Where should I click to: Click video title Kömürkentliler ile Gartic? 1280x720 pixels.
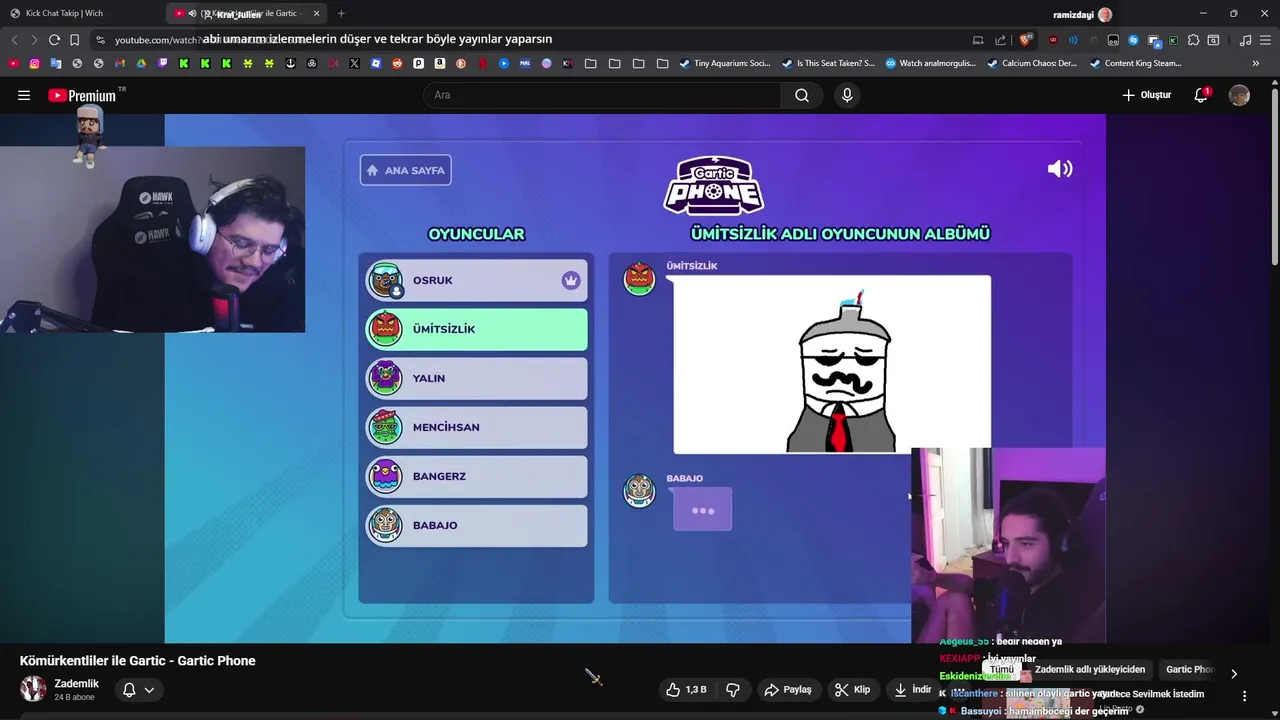[137, 660]
